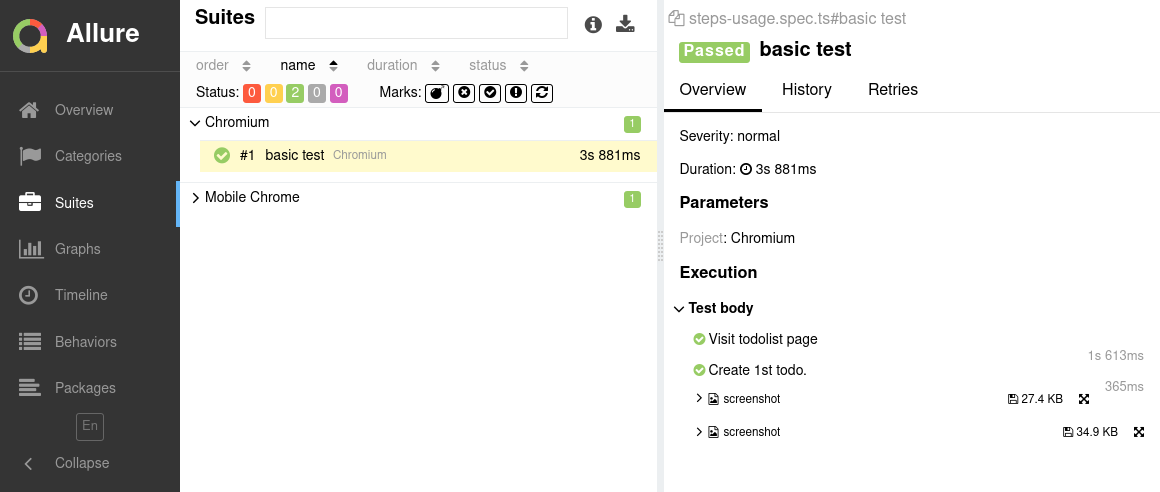1160x492 pixels.
Task: Toggle the retries marks filter
Action: [542, 93]
